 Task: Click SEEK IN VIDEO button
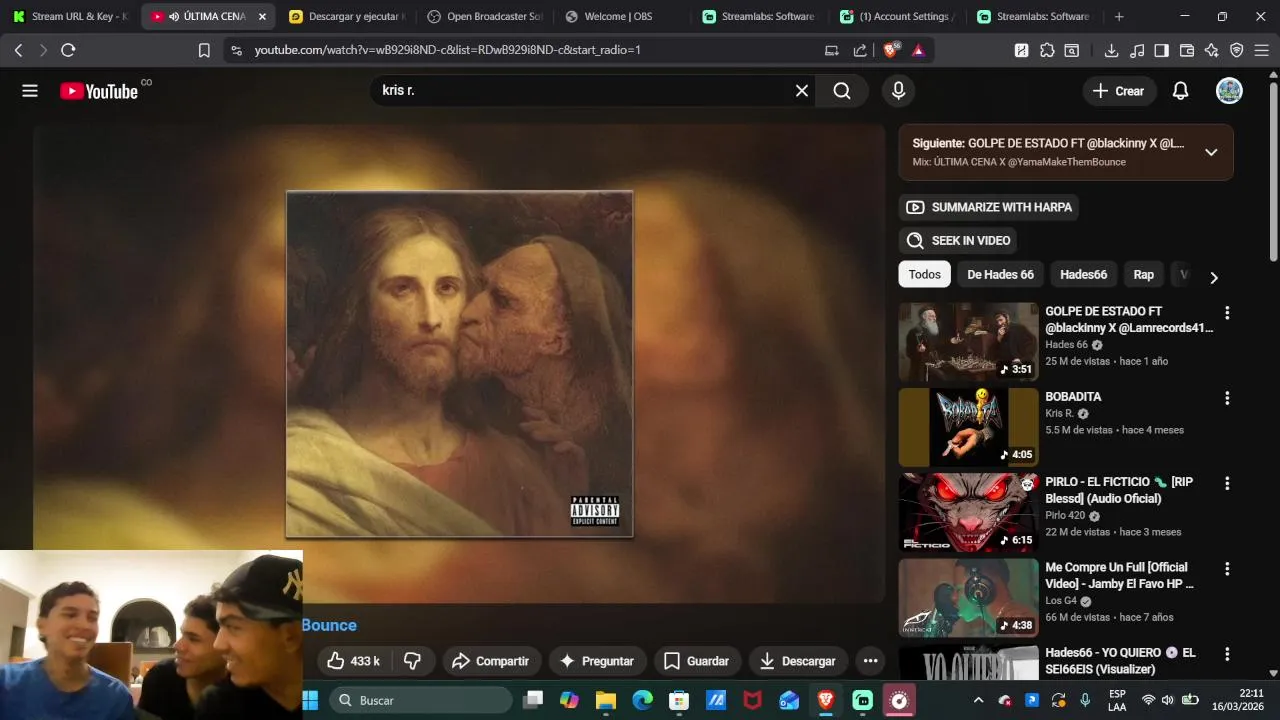tap(958, 240)
